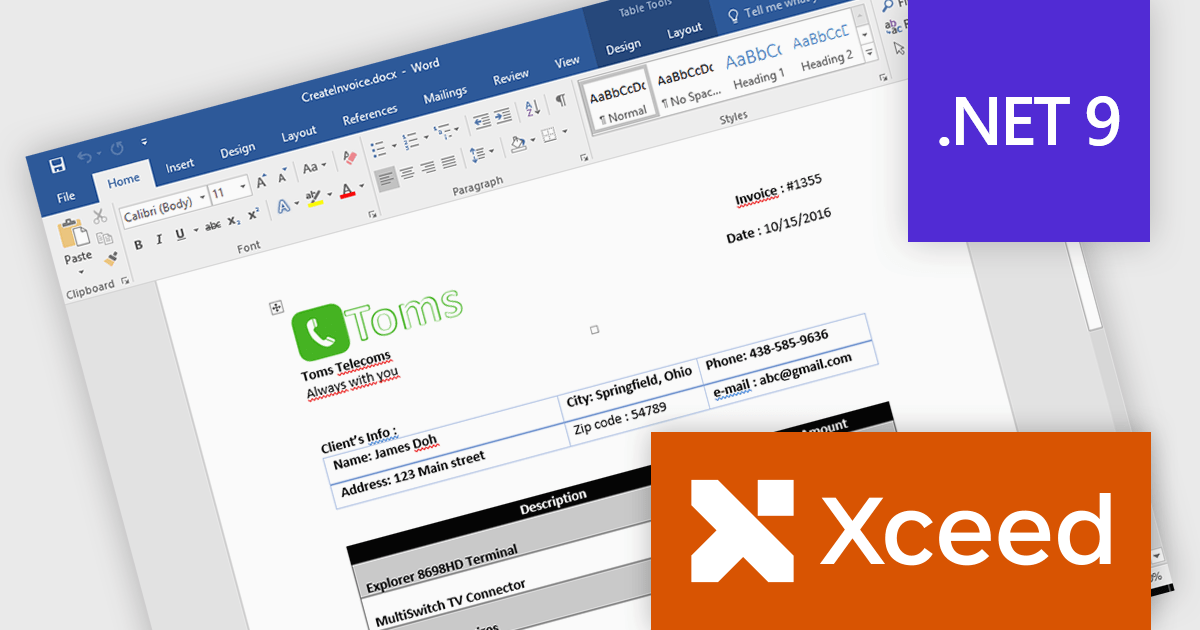This screenshot has height=630, width=1200.
Task: Center the text
Action: tap(407, 172)
